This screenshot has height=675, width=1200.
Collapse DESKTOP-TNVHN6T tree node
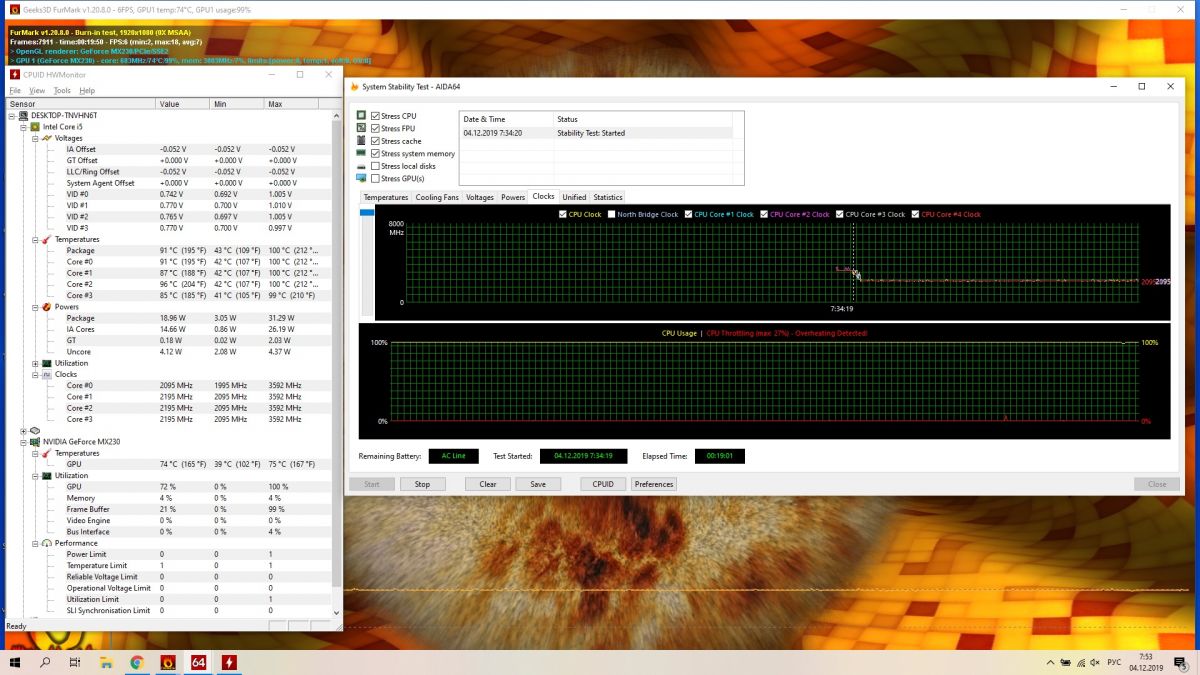pyautogui.click(x=12, y=115)
